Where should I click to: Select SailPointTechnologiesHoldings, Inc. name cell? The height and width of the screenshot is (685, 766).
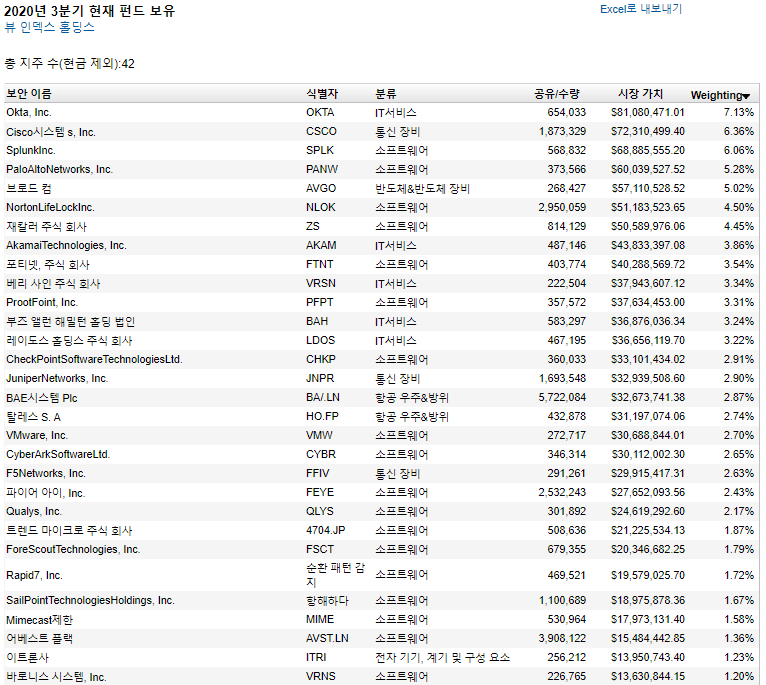point(90,600)
